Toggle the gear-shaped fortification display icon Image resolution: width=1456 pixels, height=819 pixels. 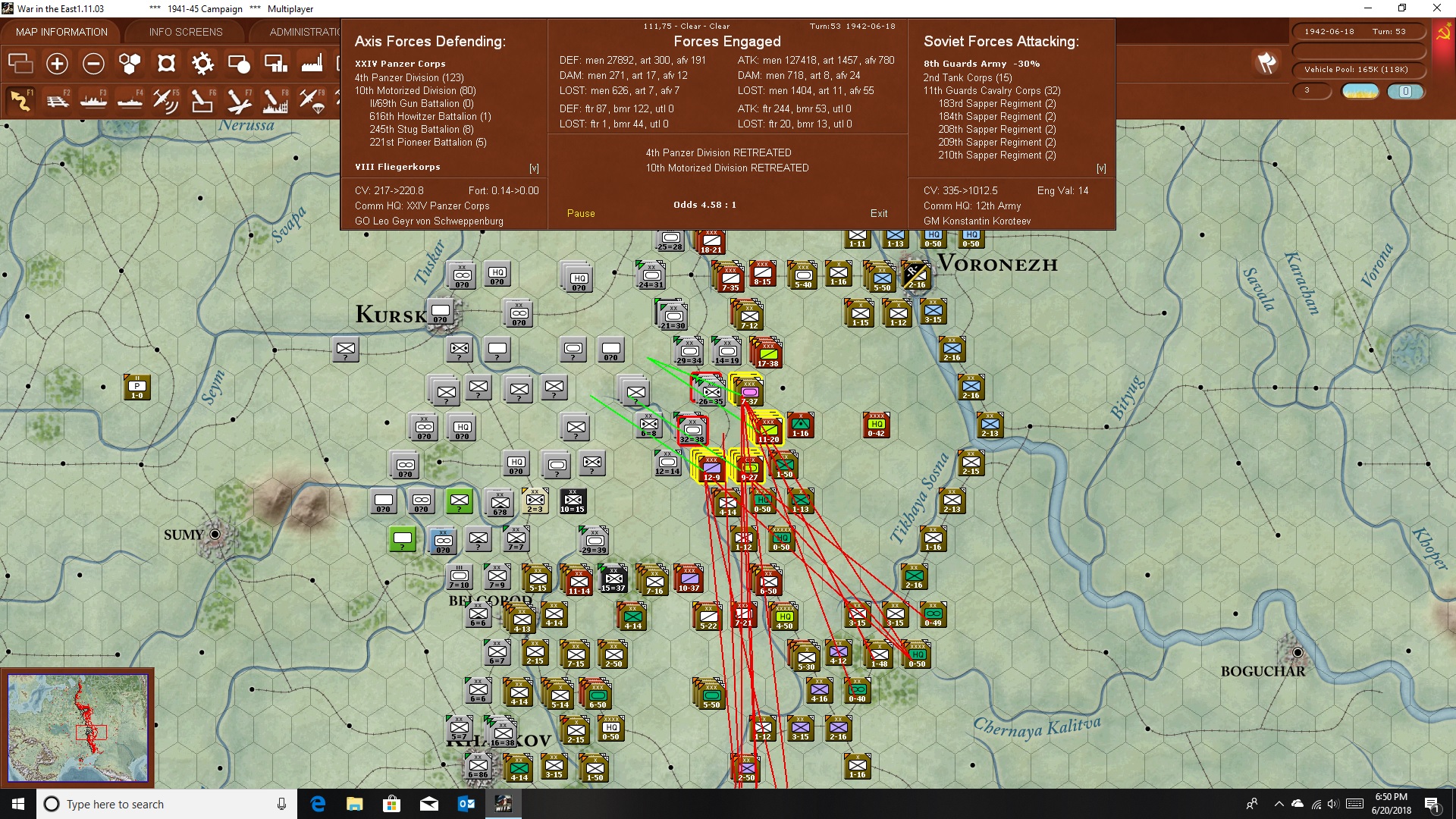[202, 64]
